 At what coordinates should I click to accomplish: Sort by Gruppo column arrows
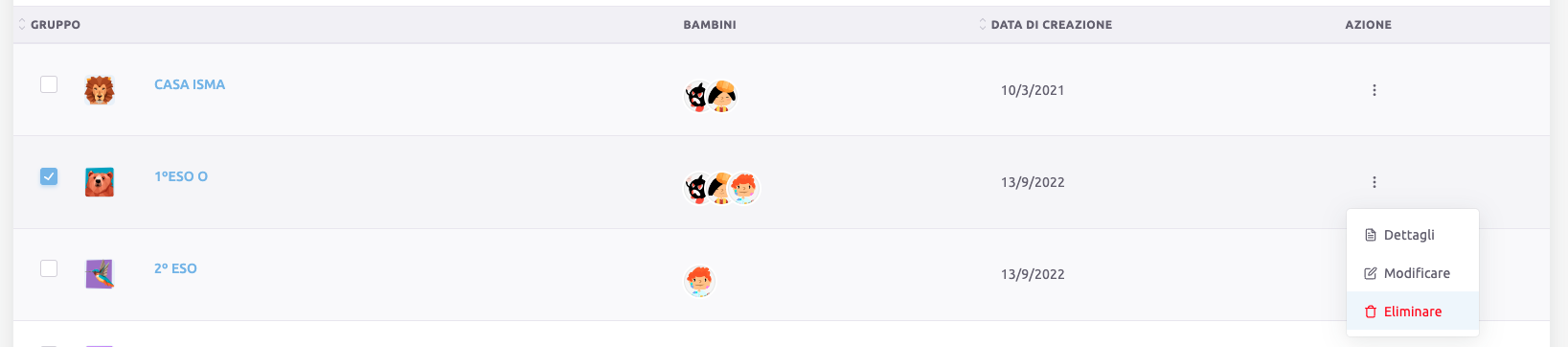(22, 24)
